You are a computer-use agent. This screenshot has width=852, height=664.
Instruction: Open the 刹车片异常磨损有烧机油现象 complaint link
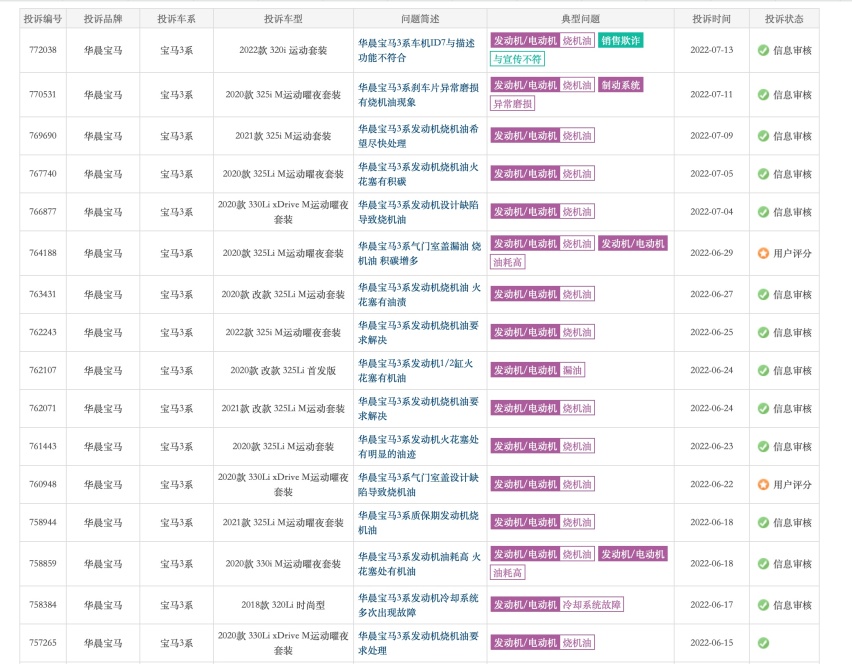[418, 95]
